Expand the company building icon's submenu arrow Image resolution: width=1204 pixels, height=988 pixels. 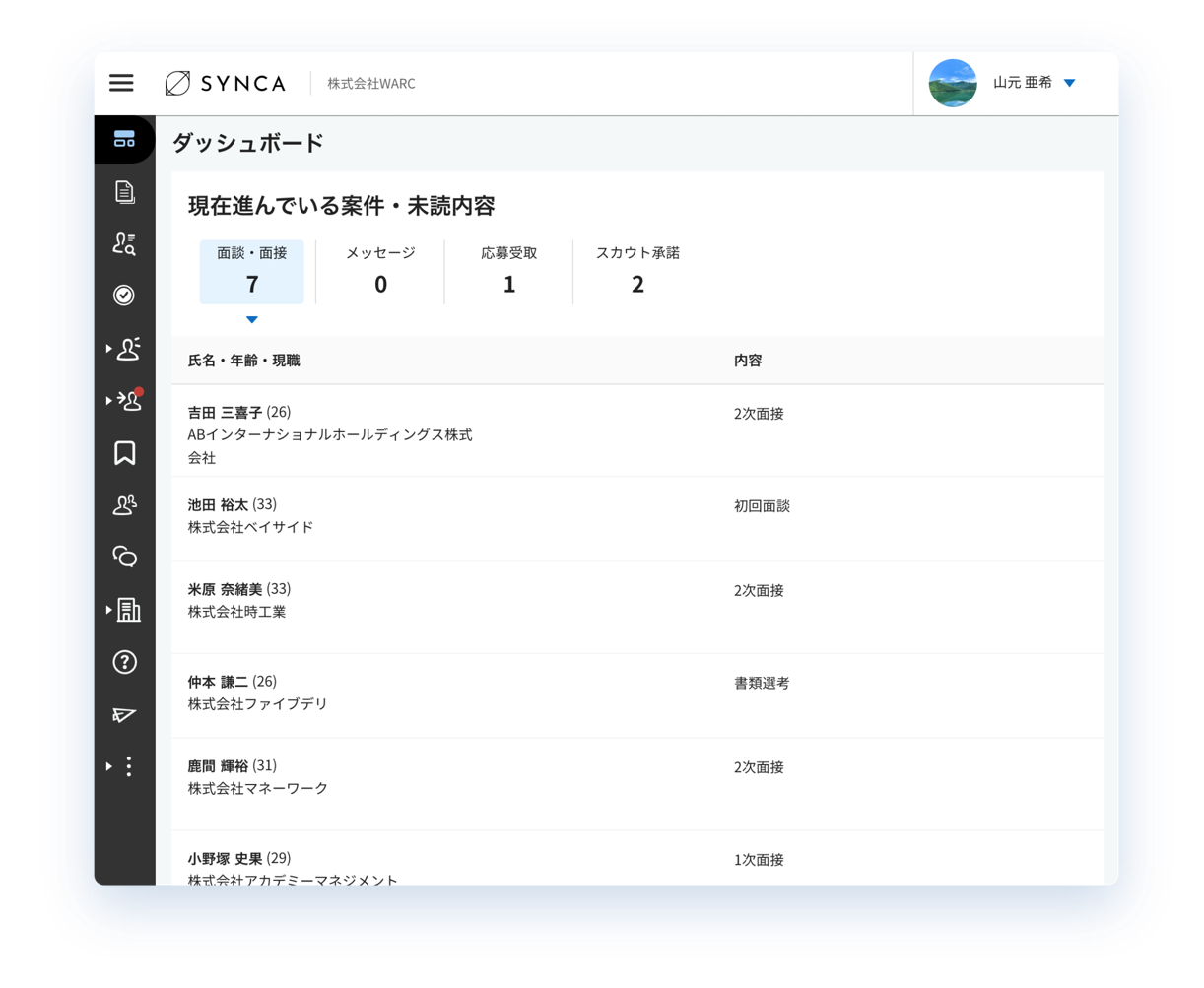coord(107,610)
